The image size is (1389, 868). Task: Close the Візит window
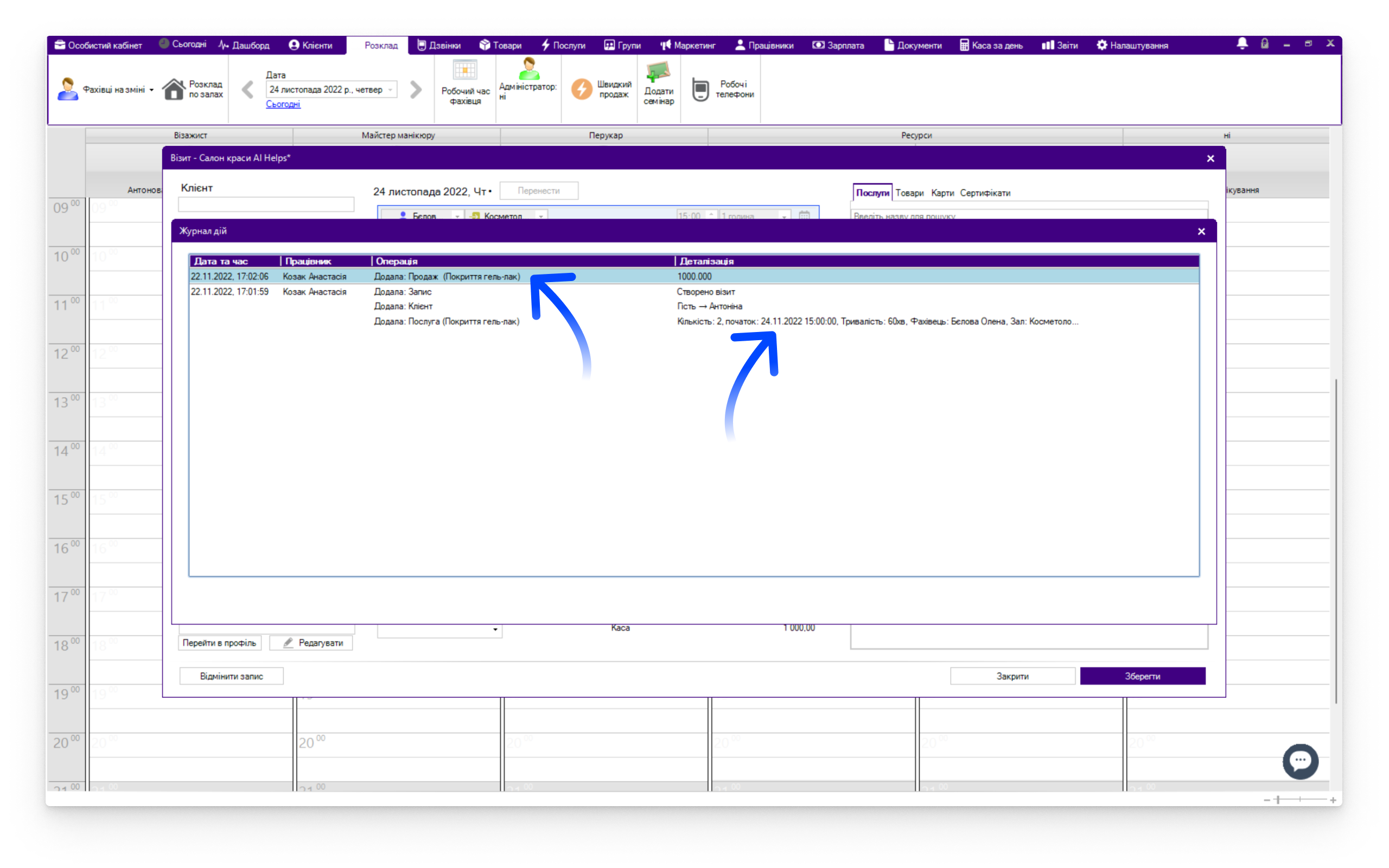click(x=1210, y=158)
